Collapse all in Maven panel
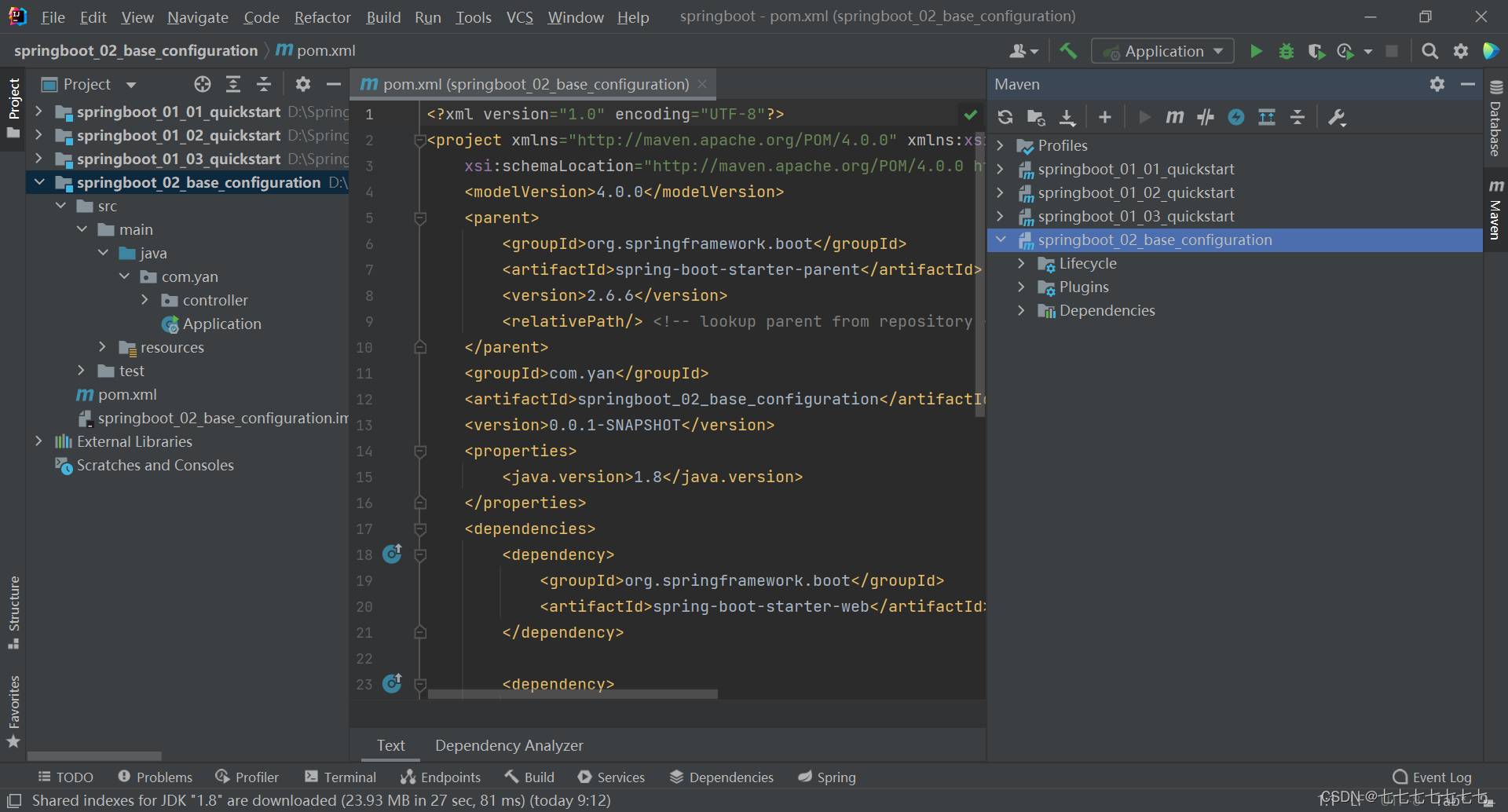Viewport: 1508px width, 812px height. 1298,117
